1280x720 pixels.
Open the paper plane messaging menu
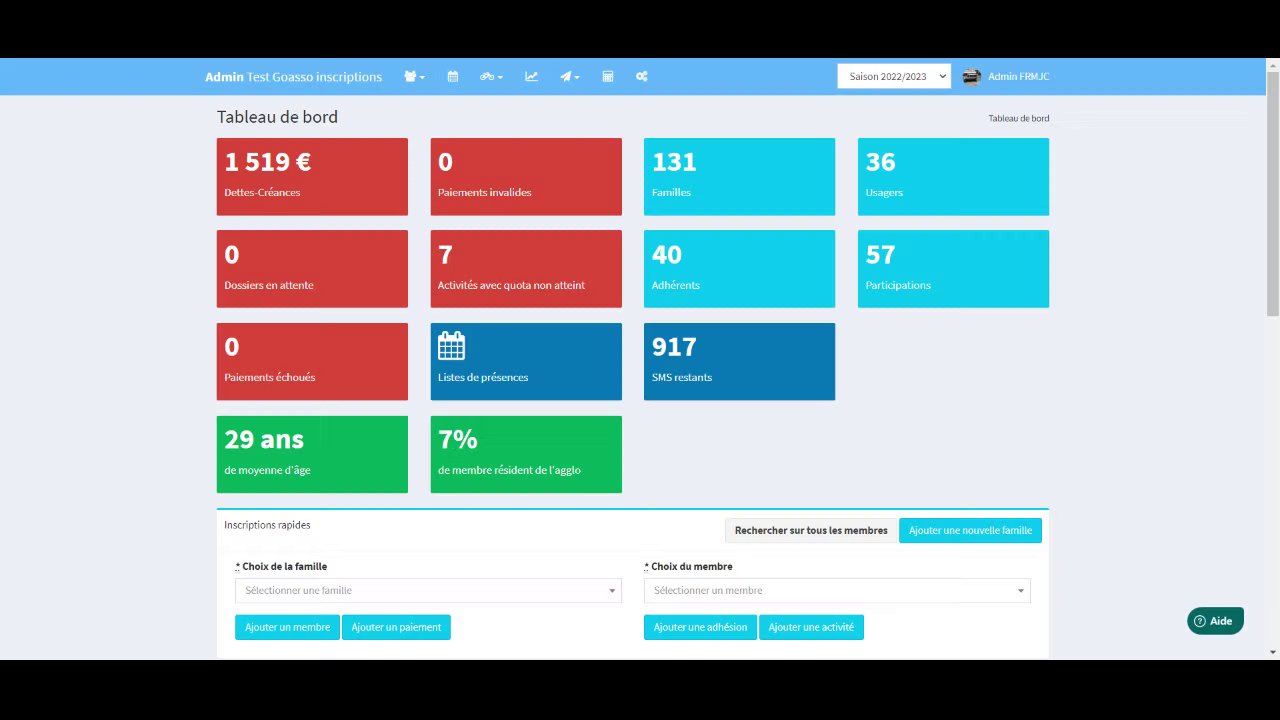(570, 77)
